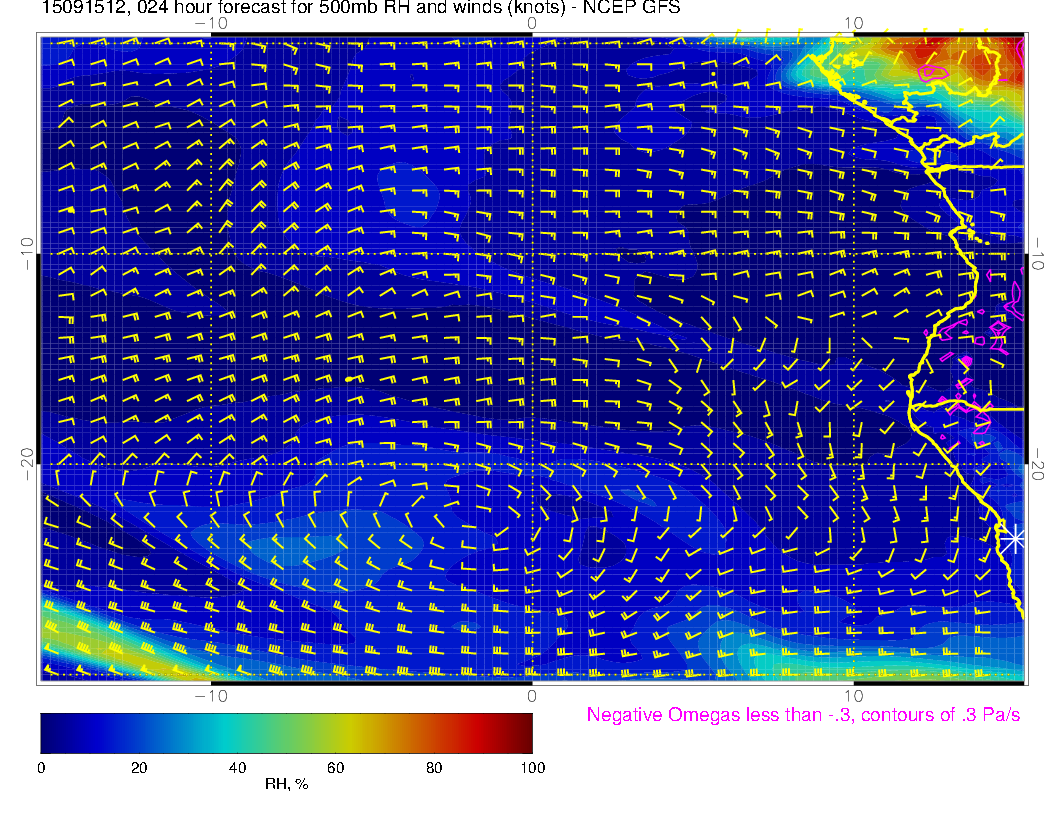Click the white asterisk marker on the coast
Image resolution: width=1056 pixels, height=816 pixels.
coord(1014,538)
